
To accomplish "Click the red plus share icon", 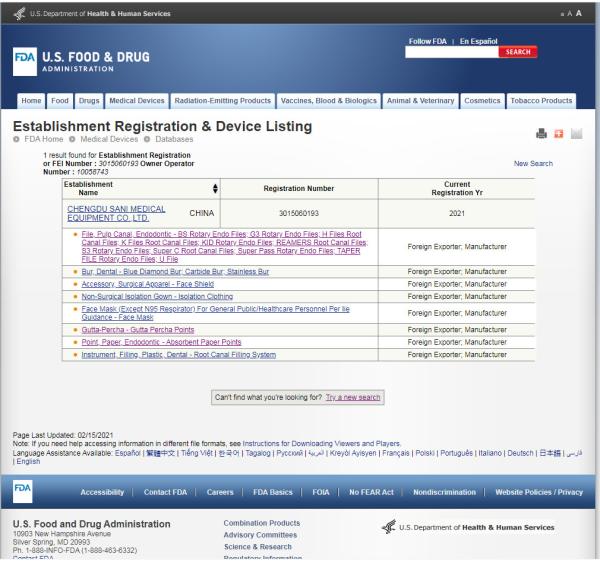I will (x=559, y=134).
